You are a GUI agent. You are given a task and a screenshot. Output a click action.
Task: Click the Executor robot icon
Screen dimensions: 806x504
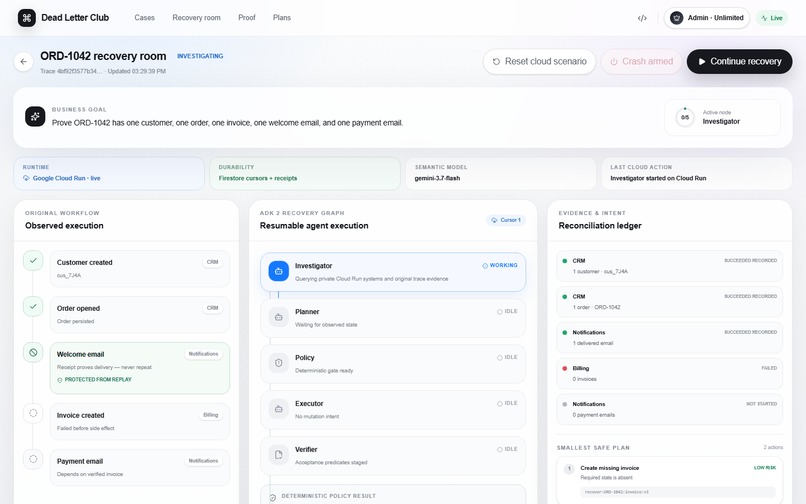[279, 409]
